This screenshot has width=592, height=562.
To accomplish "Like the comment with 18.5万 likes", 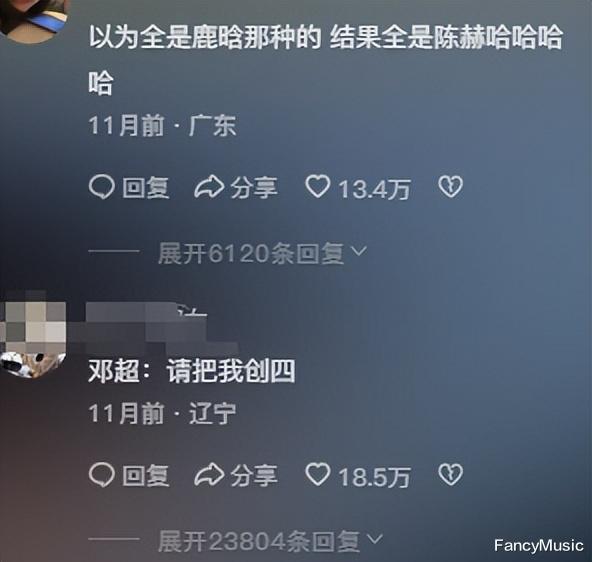I will [x=318, y=474].
